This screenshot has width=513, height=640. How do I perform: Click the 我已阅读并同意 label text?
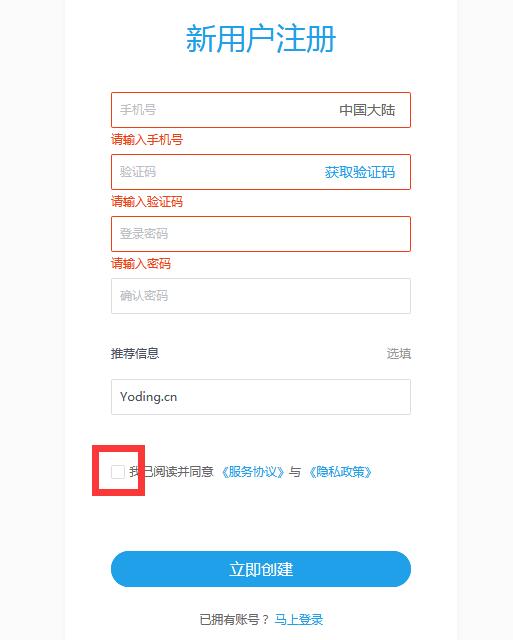171,472
